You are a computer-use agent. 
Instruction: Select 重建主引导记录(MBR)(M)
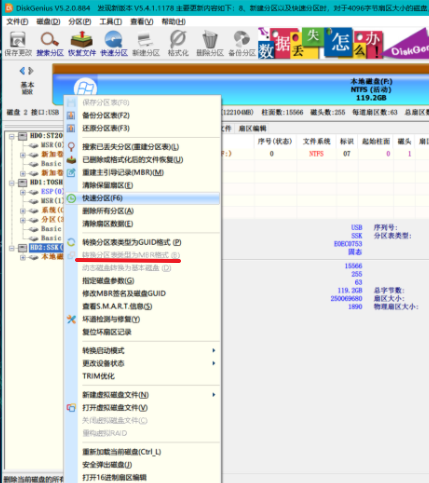pos(143,173)
